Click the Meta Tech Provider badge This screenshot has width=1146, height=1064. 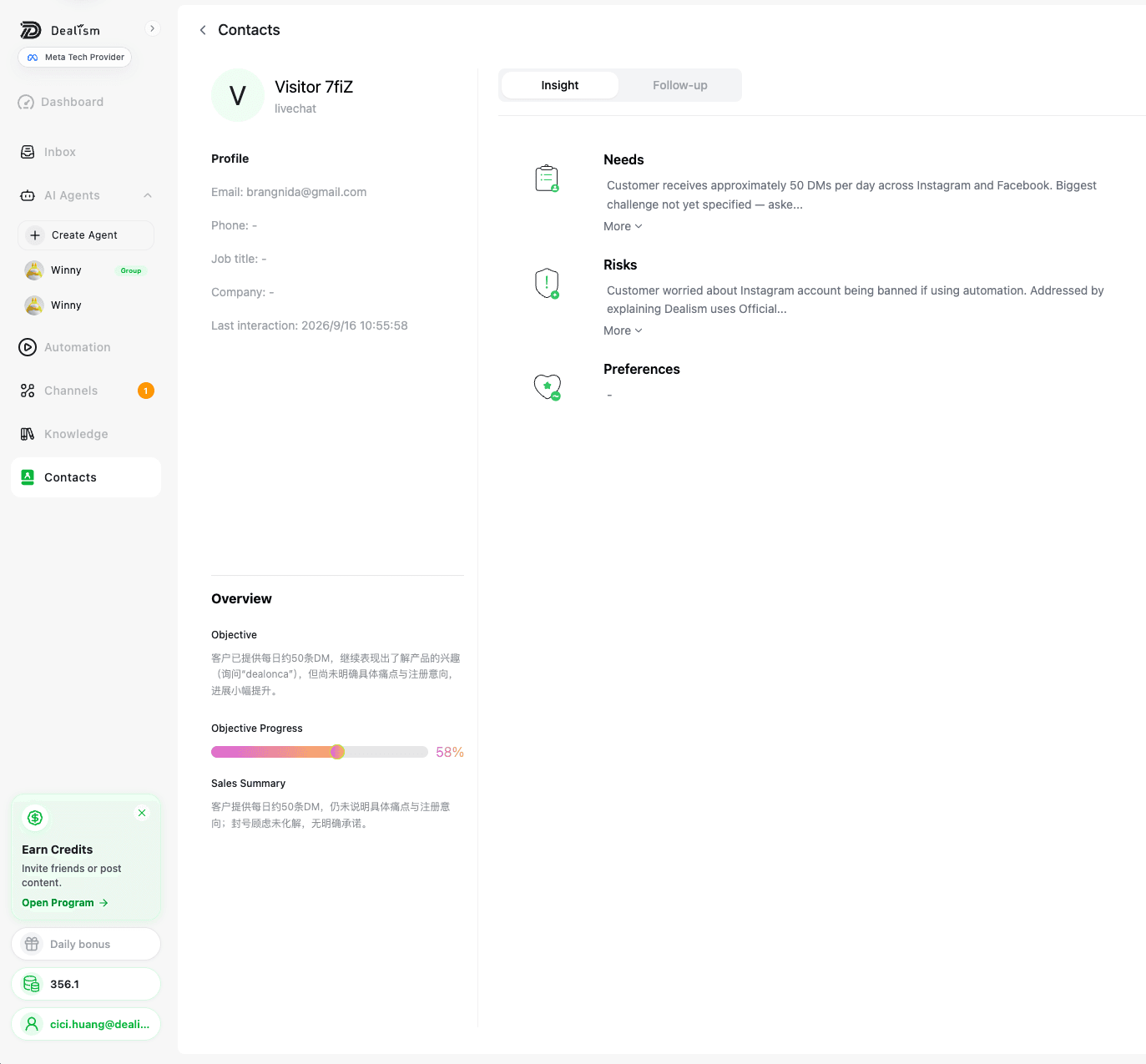(75, 58)
